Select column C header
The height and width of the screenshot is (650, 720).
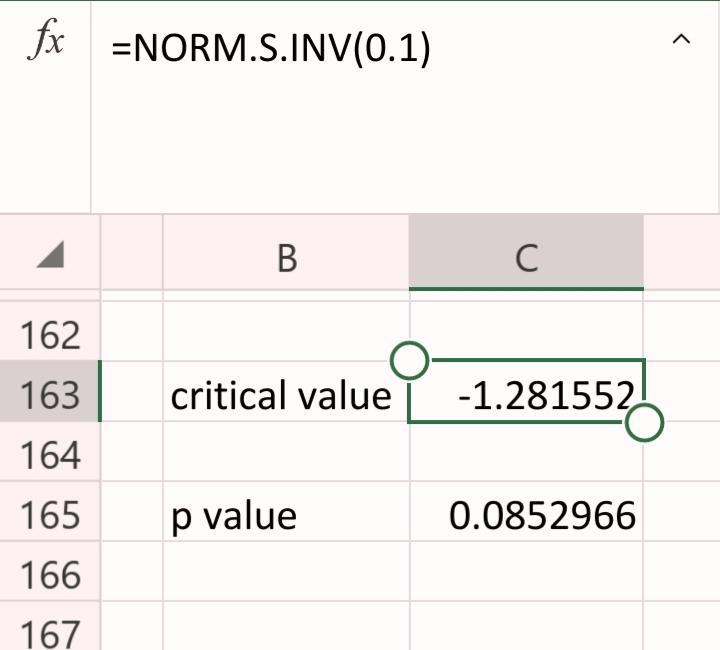pos(526,258)
